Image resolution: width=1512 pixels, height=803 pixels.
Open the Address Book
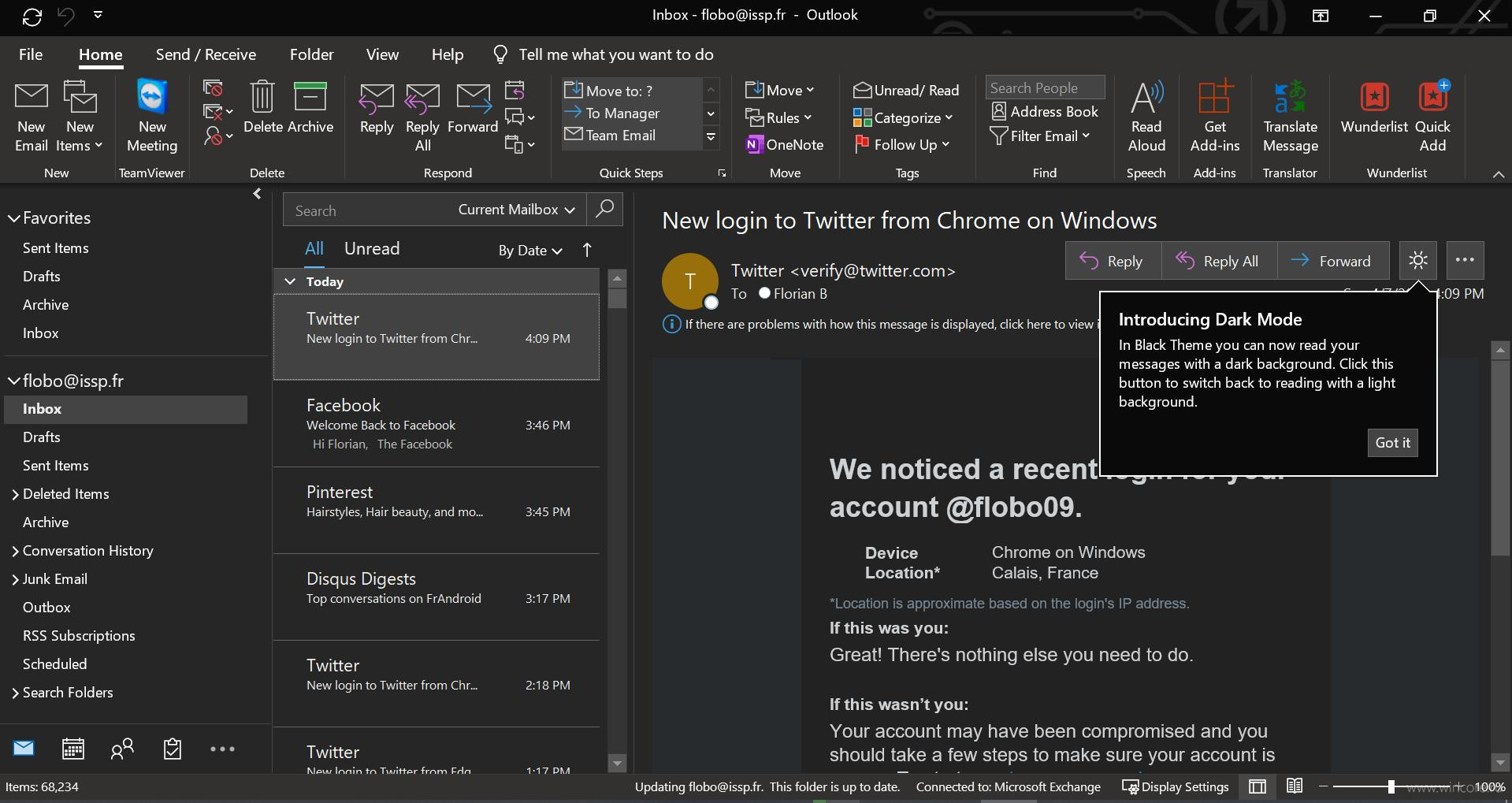click(x=1045, y=111)
